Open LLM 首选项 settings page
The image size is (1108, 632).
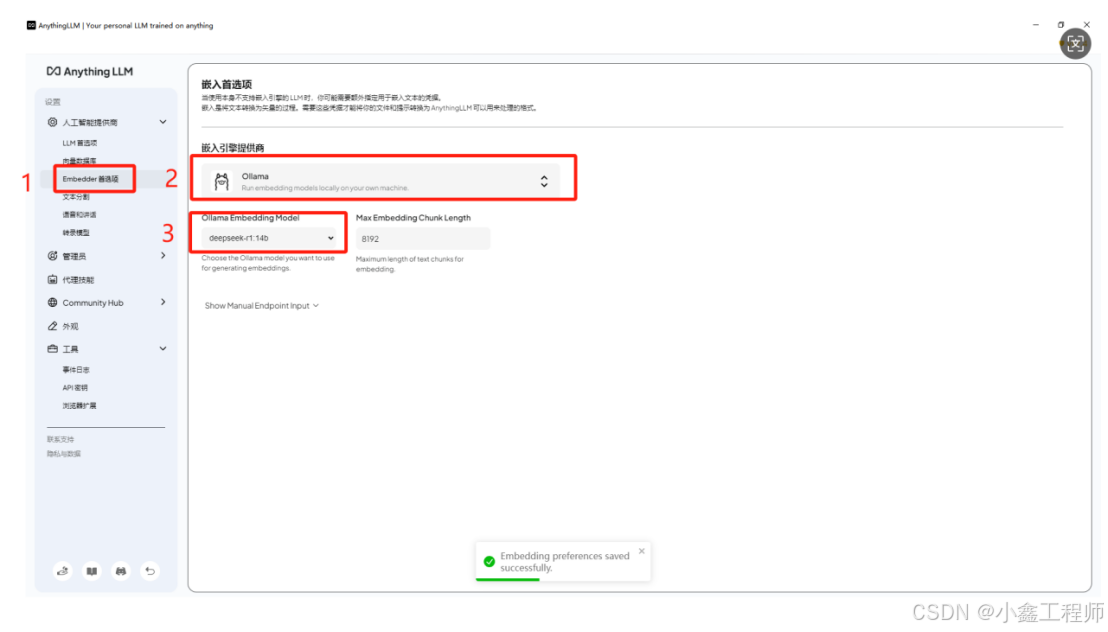tap(80, 143)
